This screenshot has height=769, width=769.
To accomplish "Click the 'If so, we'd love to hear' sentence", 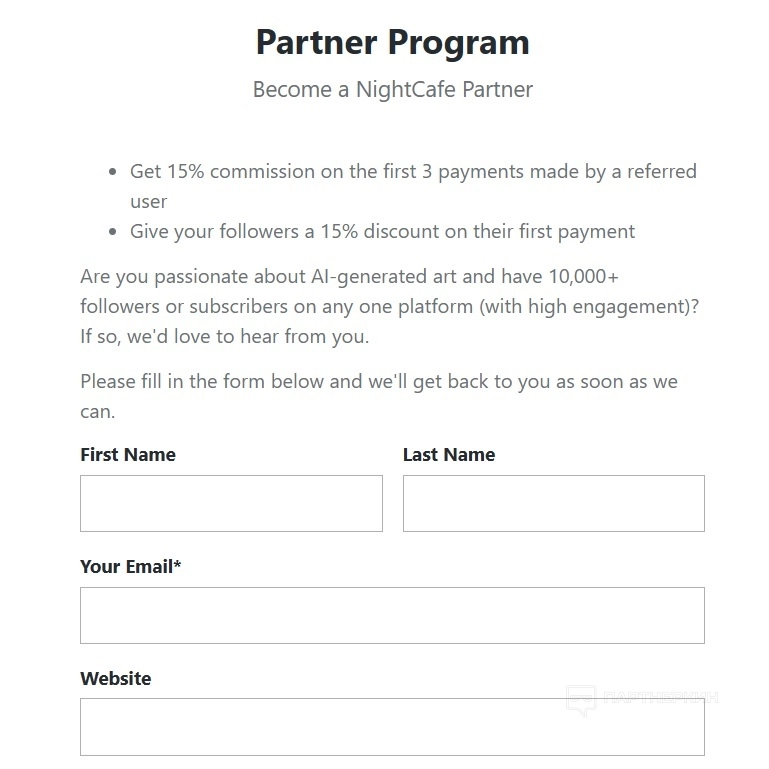I will (224, 337).
